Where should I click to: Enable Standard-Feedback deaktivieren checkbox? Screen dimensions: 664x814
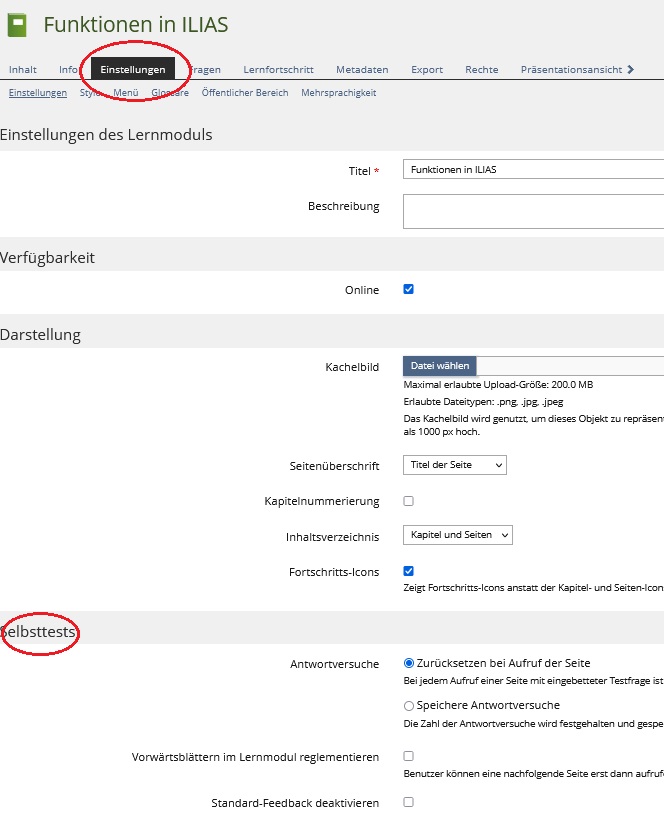[408, 802]
